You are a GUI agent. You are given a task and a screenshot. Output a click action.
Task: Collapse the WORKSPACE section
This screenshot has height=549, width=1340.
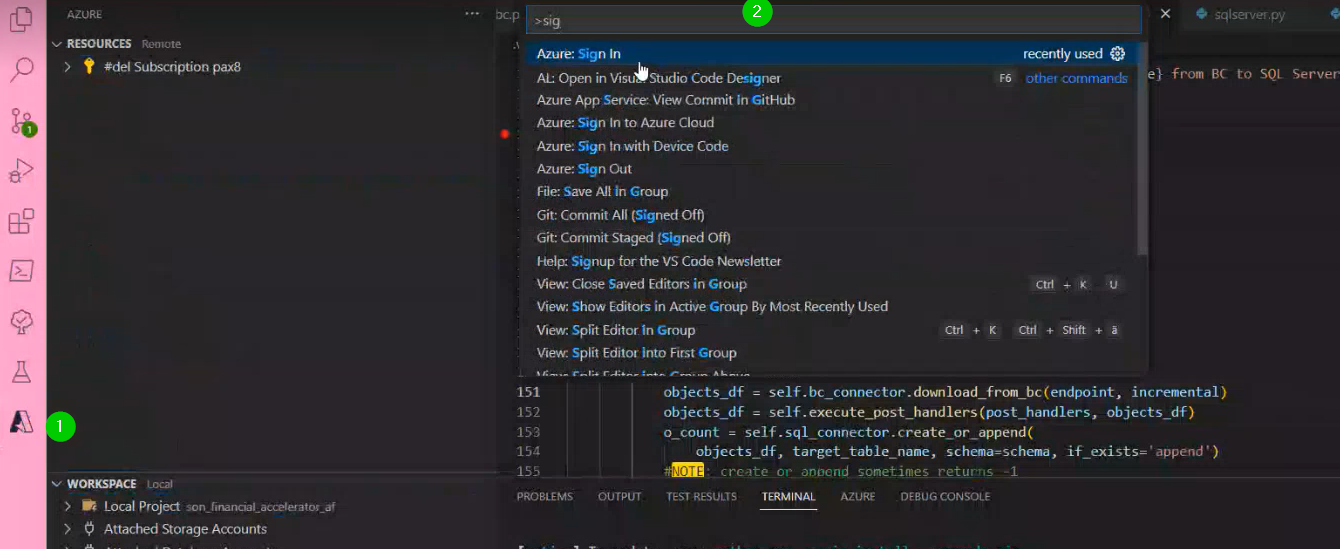56,484
